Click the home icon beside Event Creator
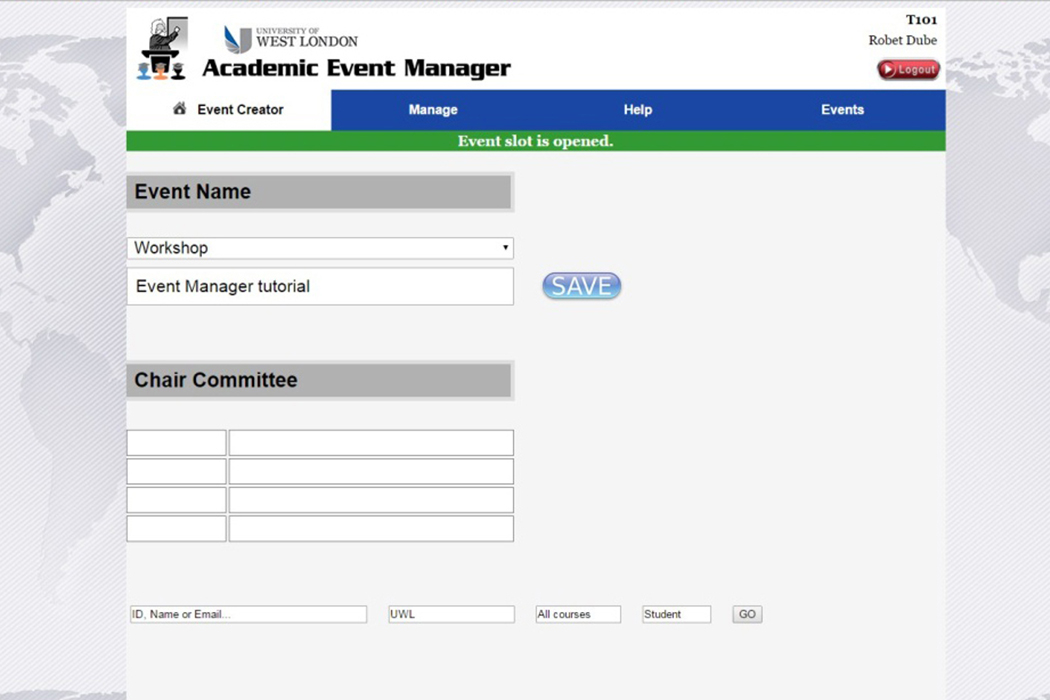The image size is (1050, 700). (179, 109)
